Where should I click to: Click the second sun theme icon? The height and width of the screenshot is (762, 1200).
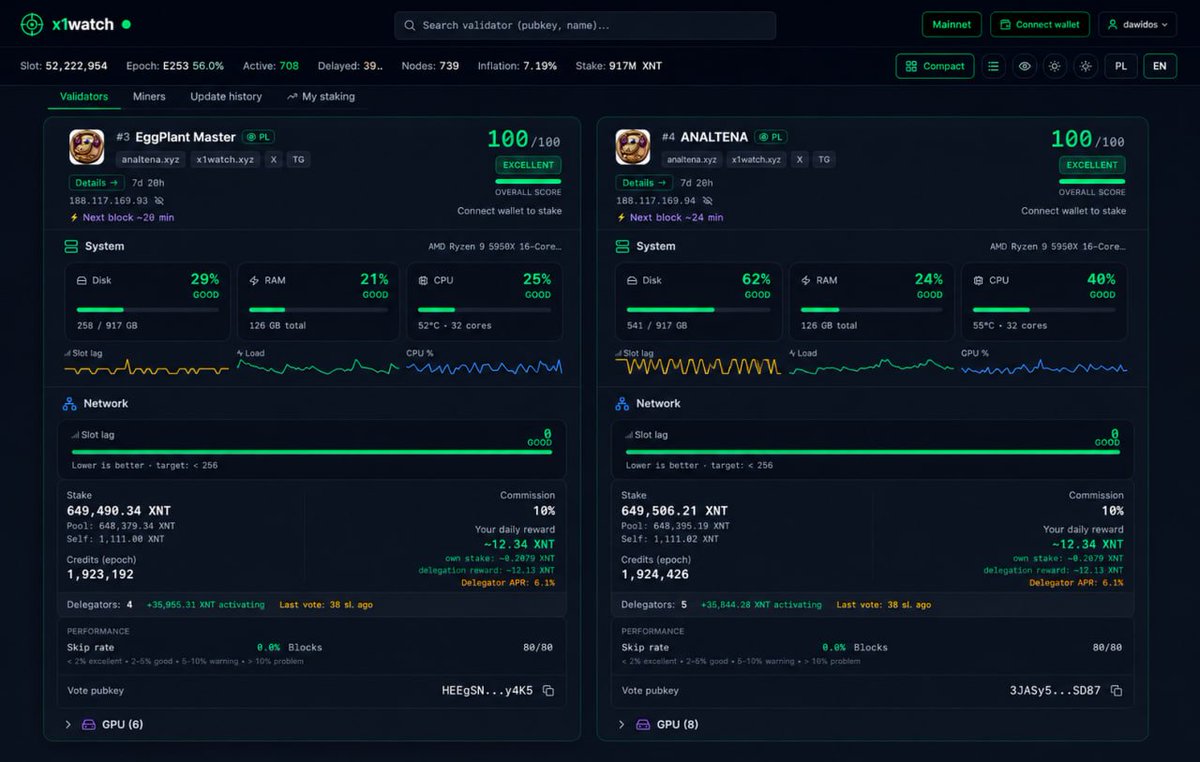coord(1085,66)
